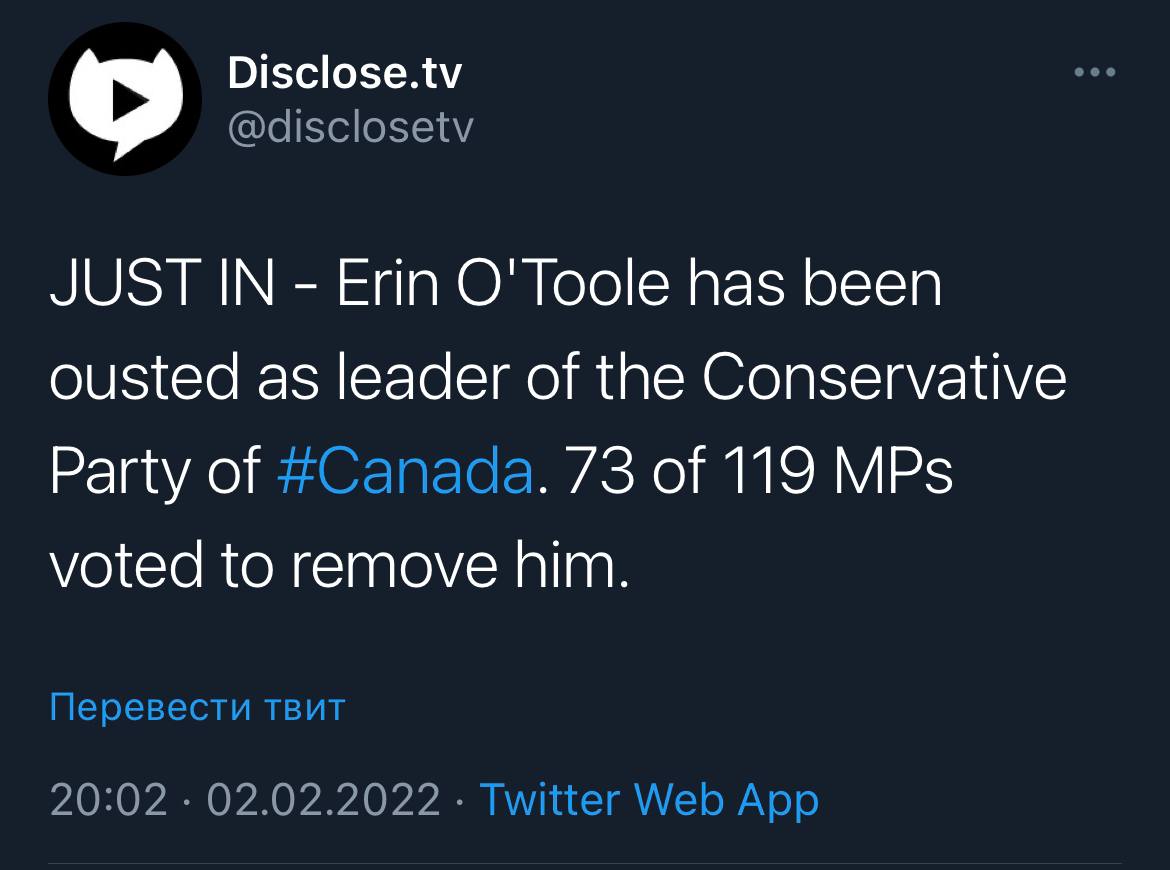The image size is (1170, 870).
Task: Click "voted to remove him." line
Action: [340, 567]
